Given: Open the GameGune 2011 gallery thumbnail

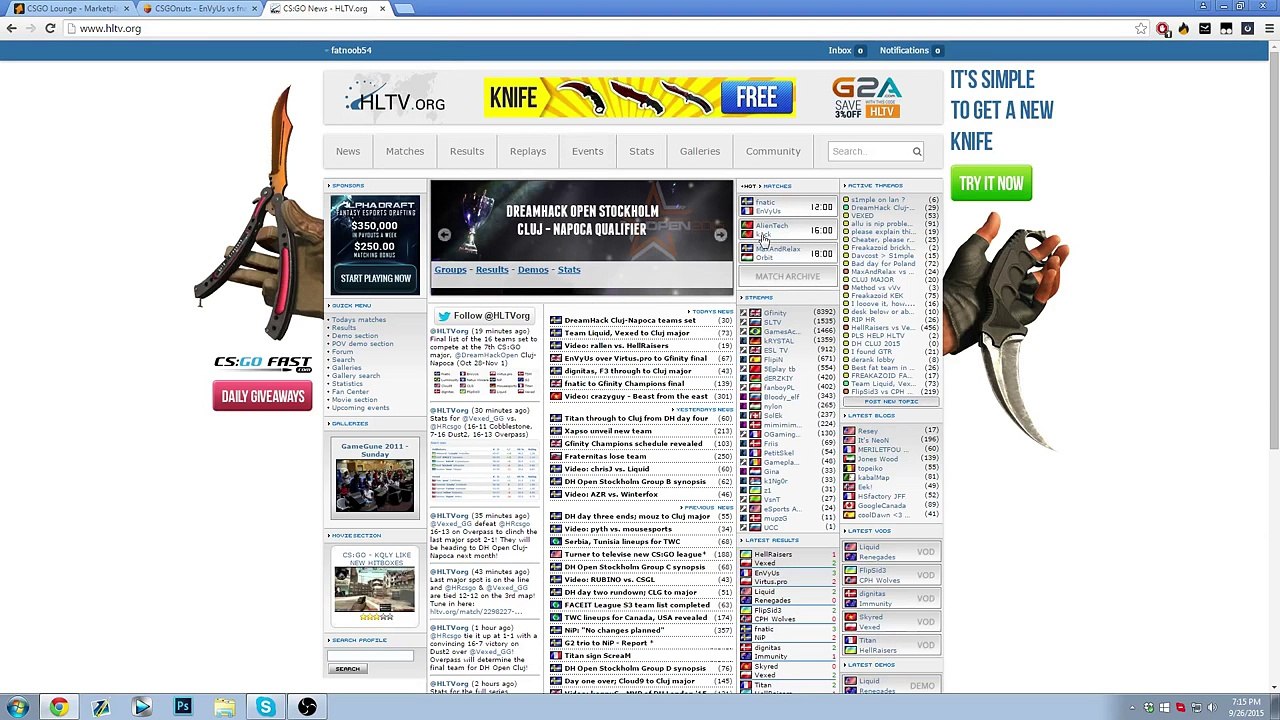Looking at the screenshot, I should coord(375,485).
